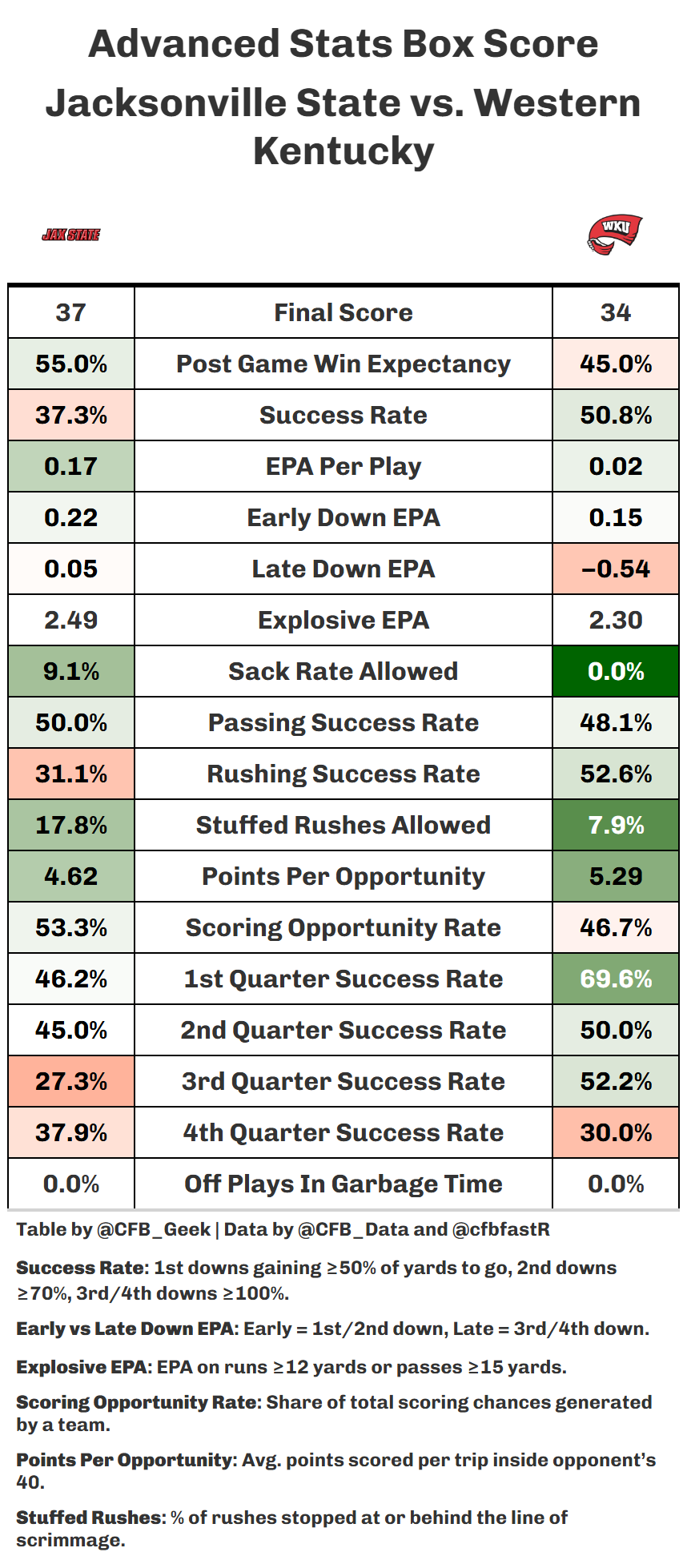Click the Rushing Success Rate label
Viewport: 687px width, 1568px height.
click(343, 774)
